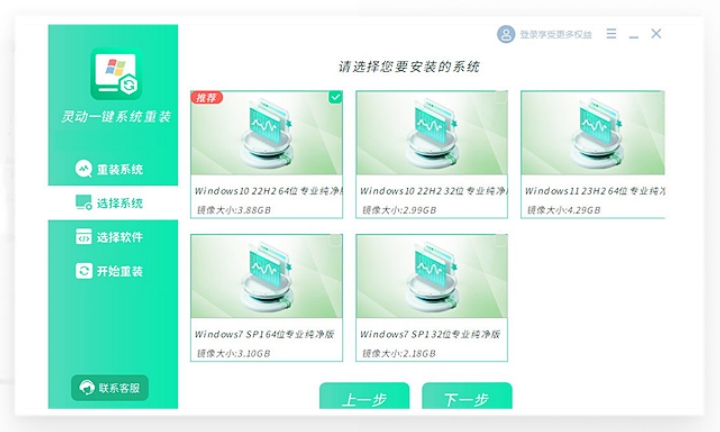
Task: Click the text 镜像大小:2.18GB
Action: (399, 353)
